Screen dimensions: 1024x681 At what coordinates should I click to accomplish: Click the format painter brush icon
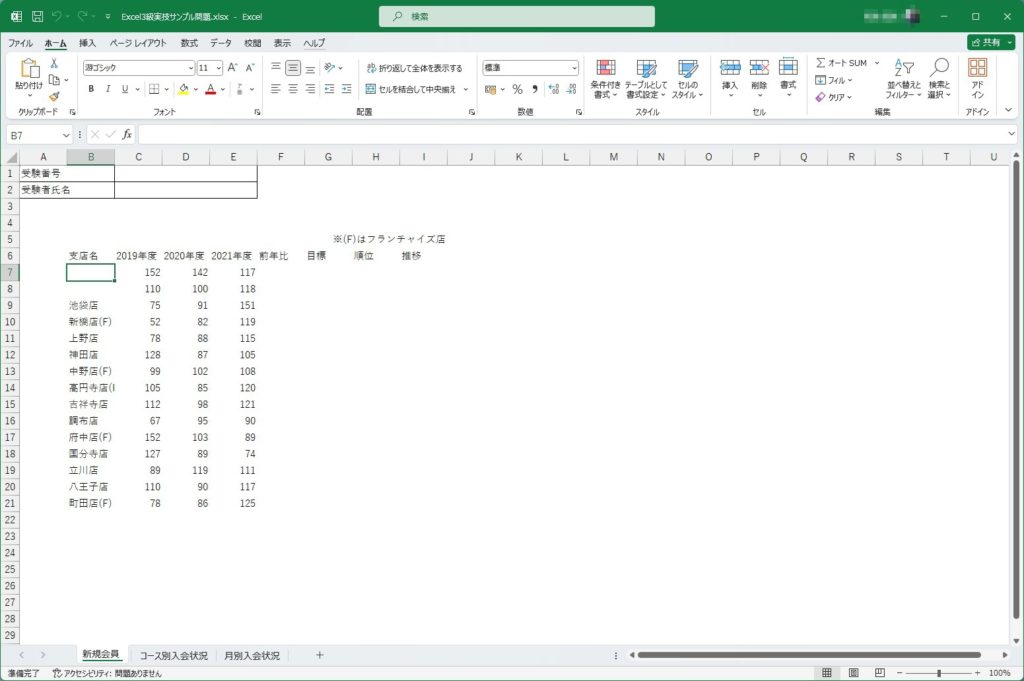pyautogui.click(x=54, y=97)
